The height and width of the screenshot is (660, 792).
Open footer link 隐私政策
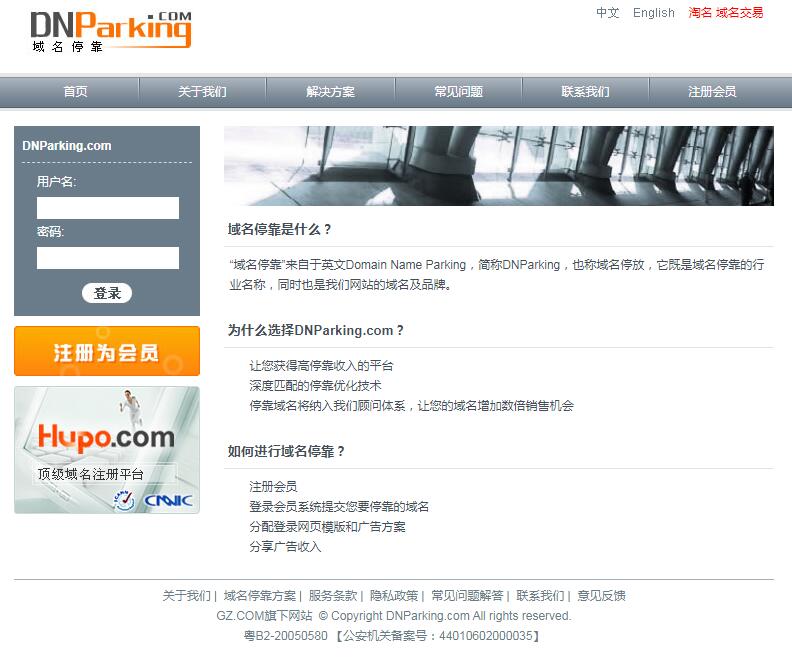click(x=394, y=596)
